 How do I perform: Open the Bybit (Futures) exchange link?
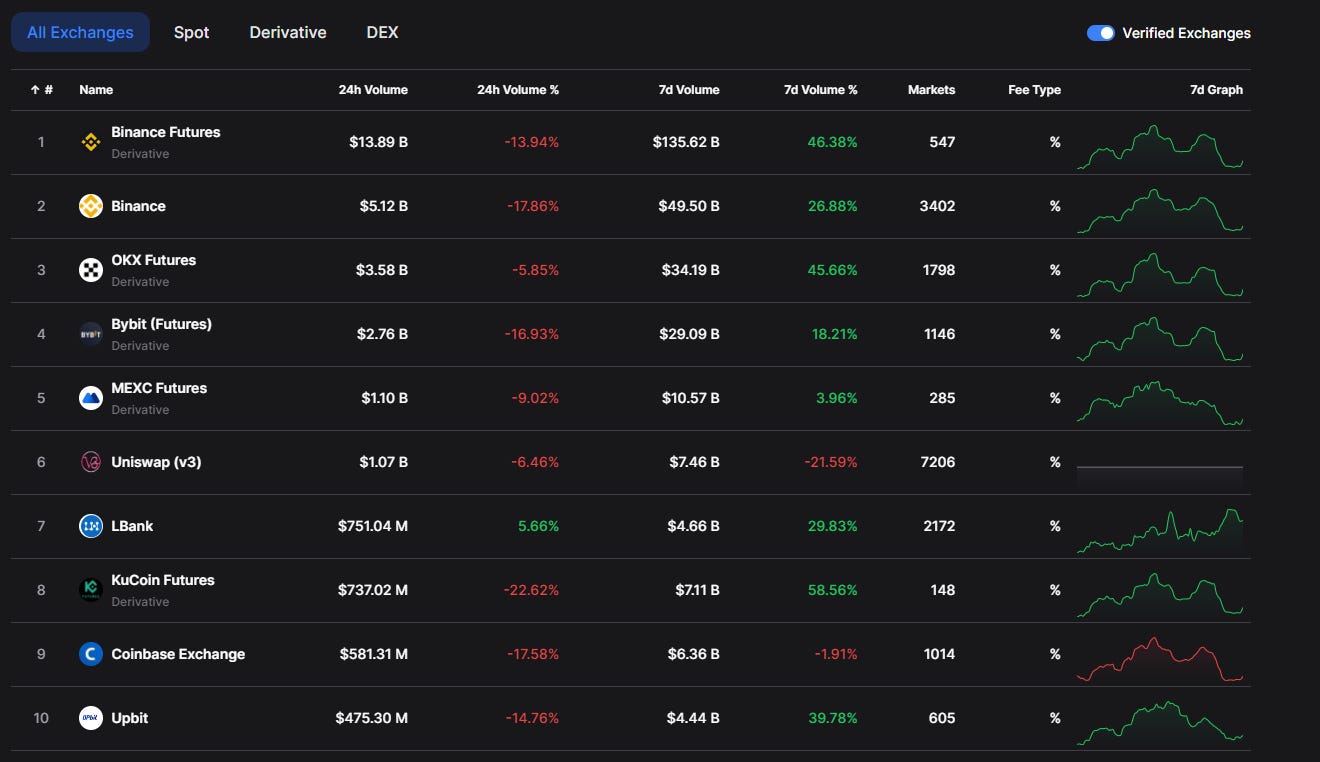[x=161, y=324]
